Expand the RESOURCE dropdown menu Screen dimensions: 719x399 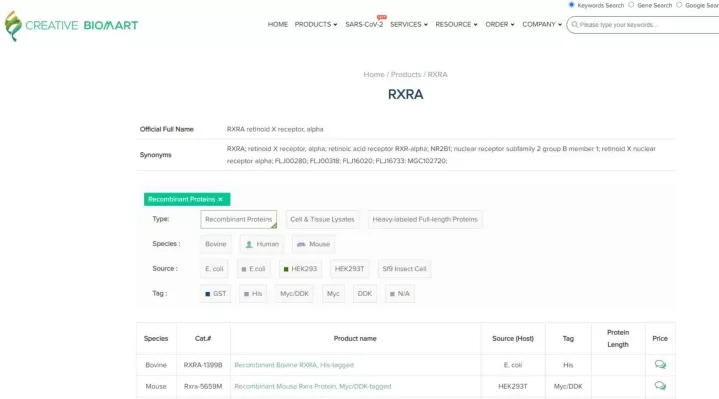click(456, 25)
